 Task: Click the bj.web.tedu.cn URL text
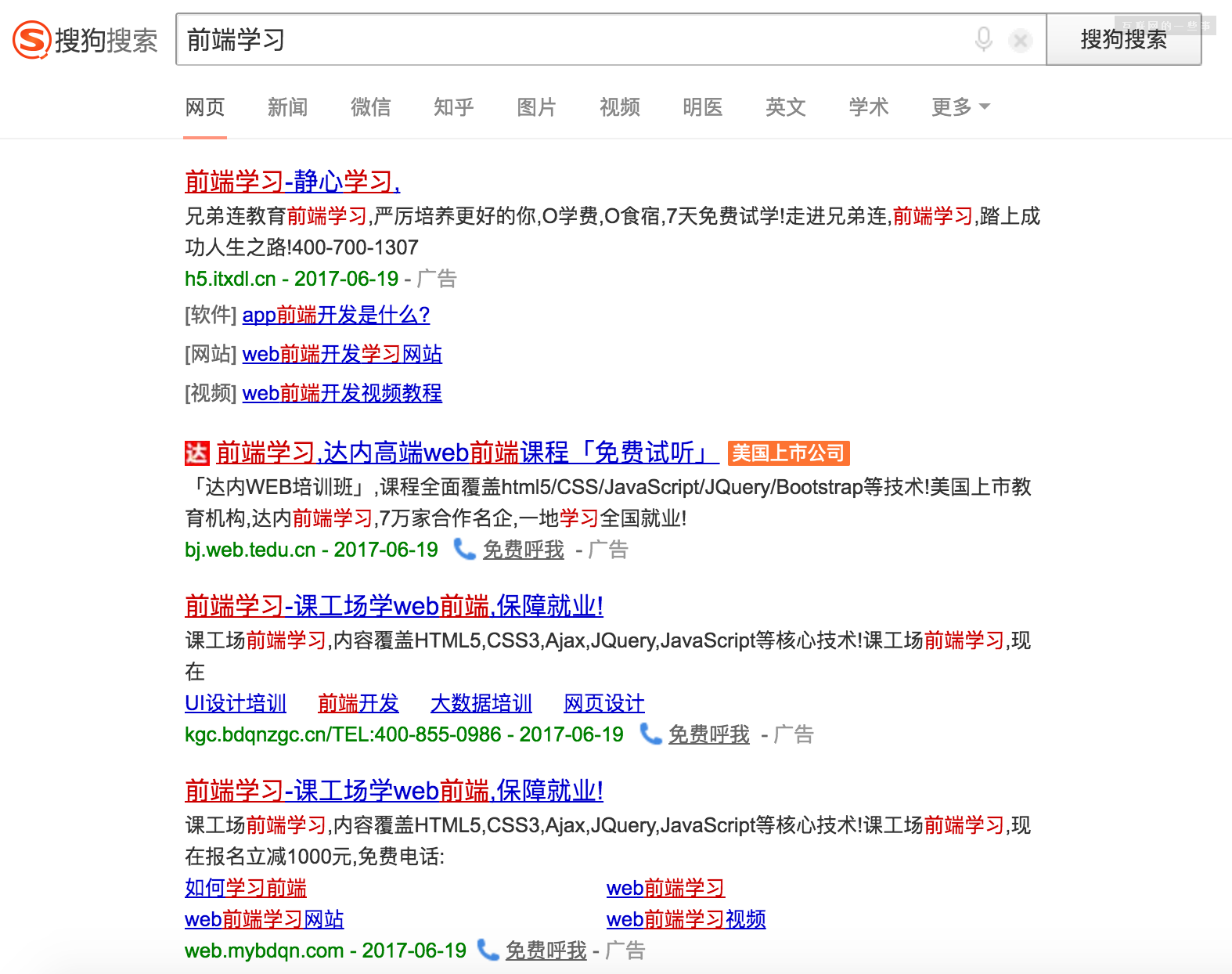coord(250,550)
